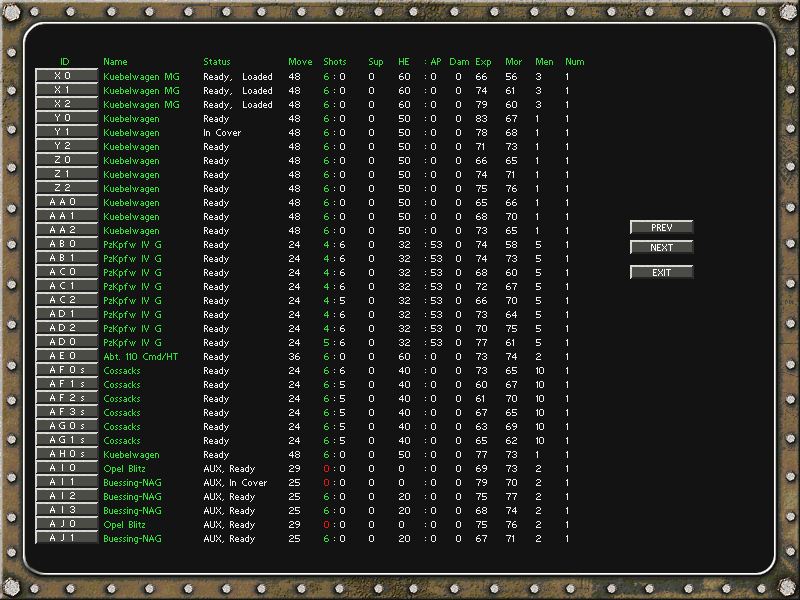Choose Cossacks unit A F 2 s button
Image resolution: width=800 pixels, height=600 pixels.
pos(66,398)
